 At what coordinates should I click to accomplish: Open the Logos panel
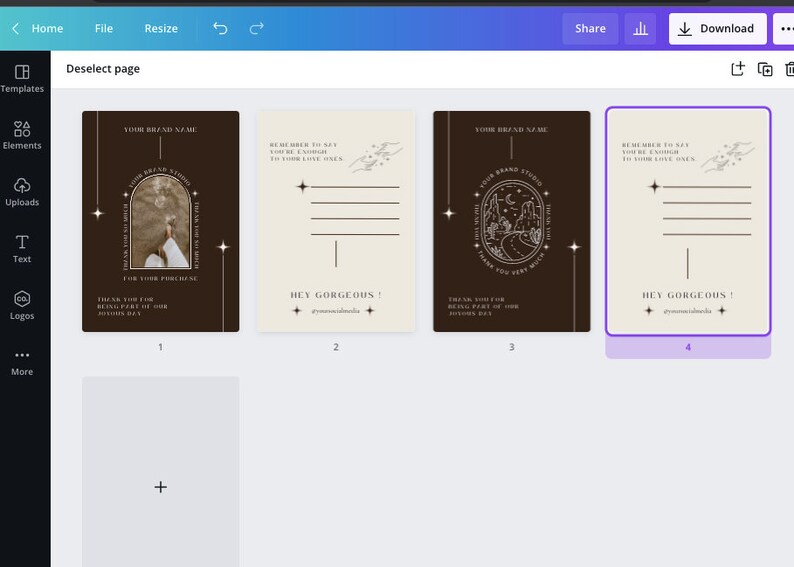22,305
